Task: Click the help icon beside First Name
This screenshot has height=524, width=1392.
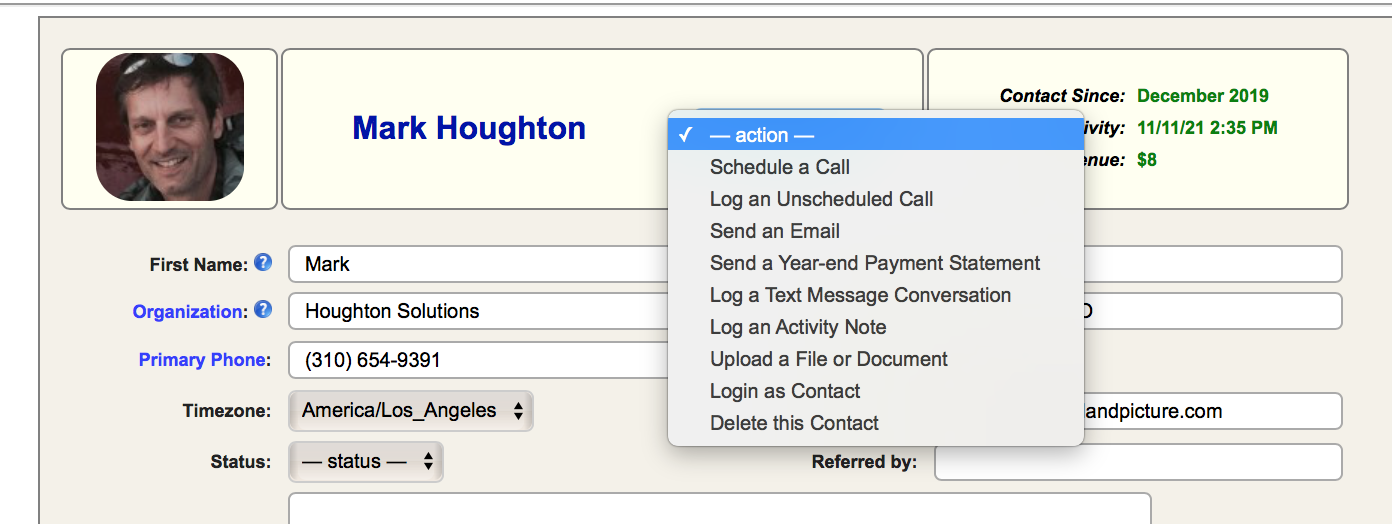Action: pyautogui.click(x=263, y=263)
